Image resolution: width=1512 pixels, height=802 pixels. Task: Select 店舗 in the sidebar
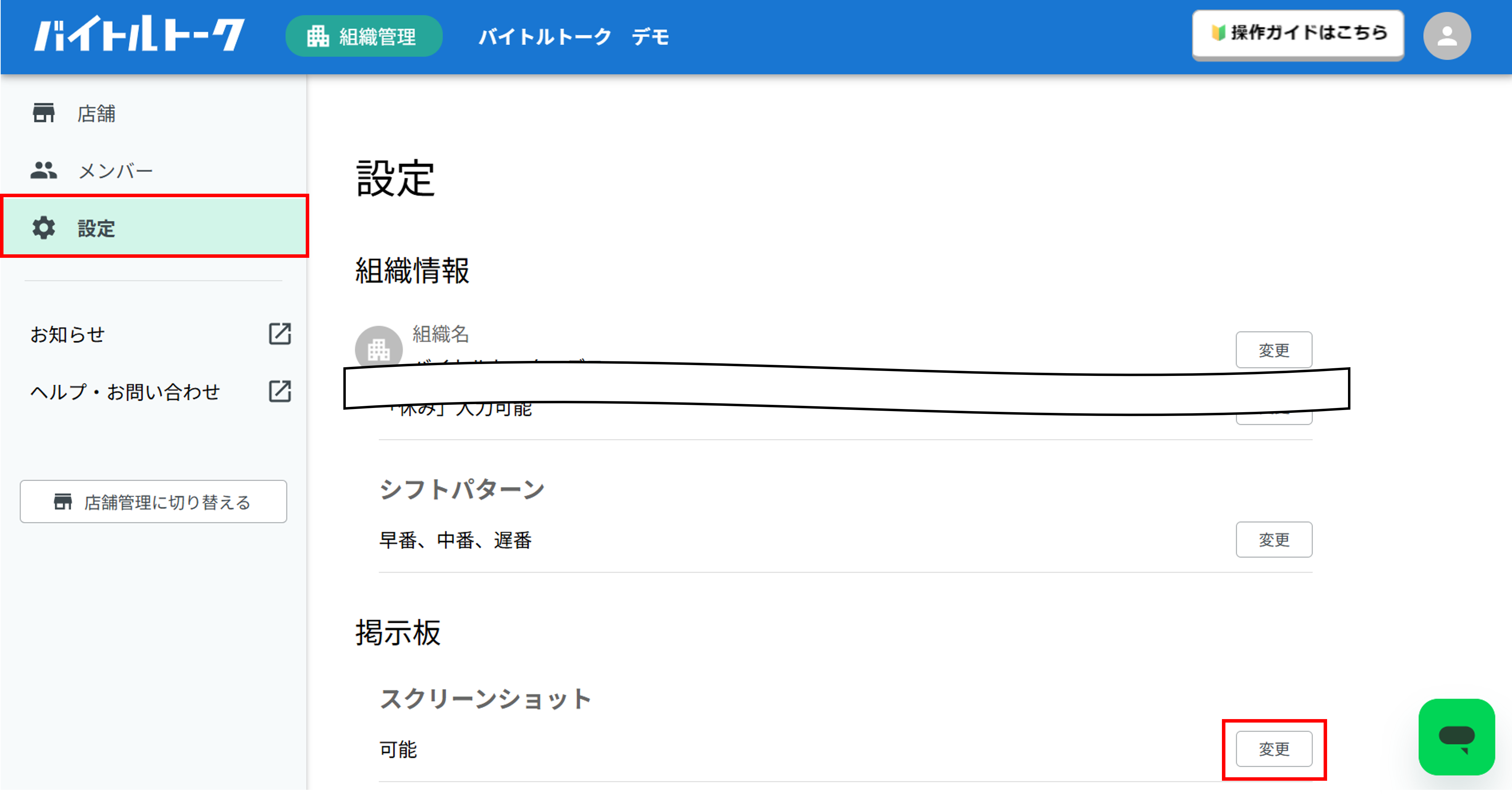point(154,113)
